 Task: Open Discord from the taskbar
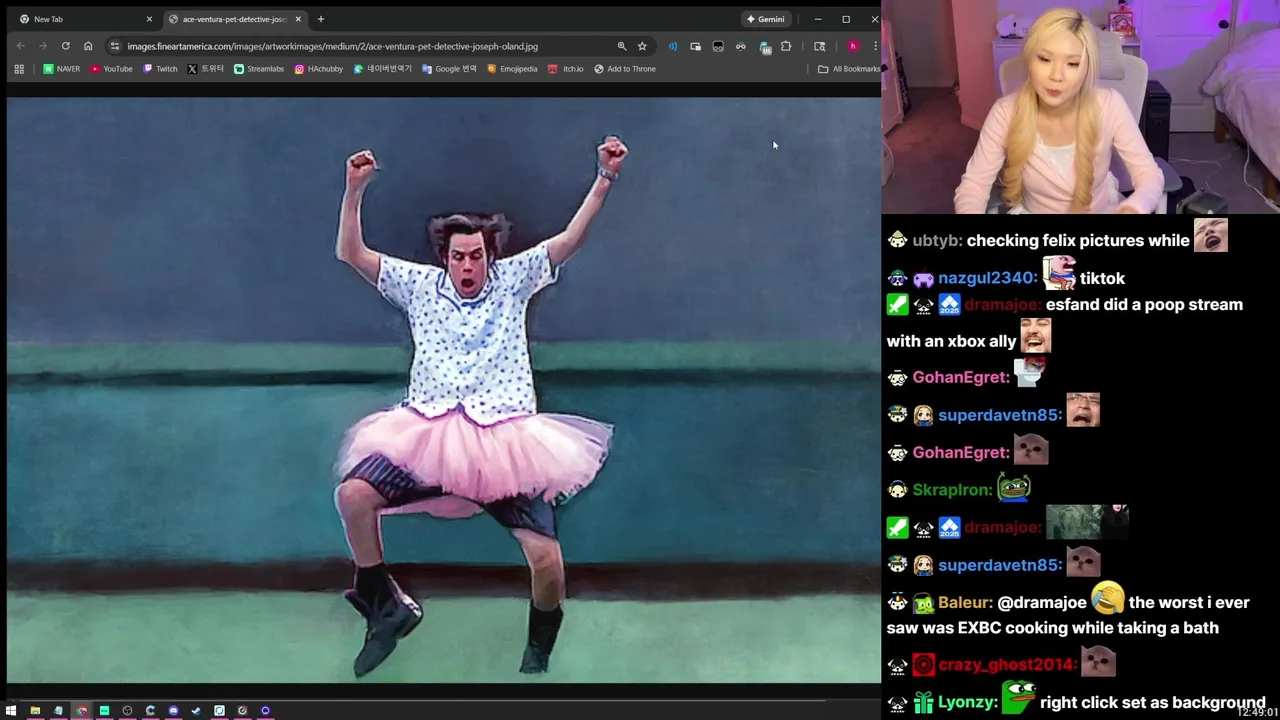173,711
